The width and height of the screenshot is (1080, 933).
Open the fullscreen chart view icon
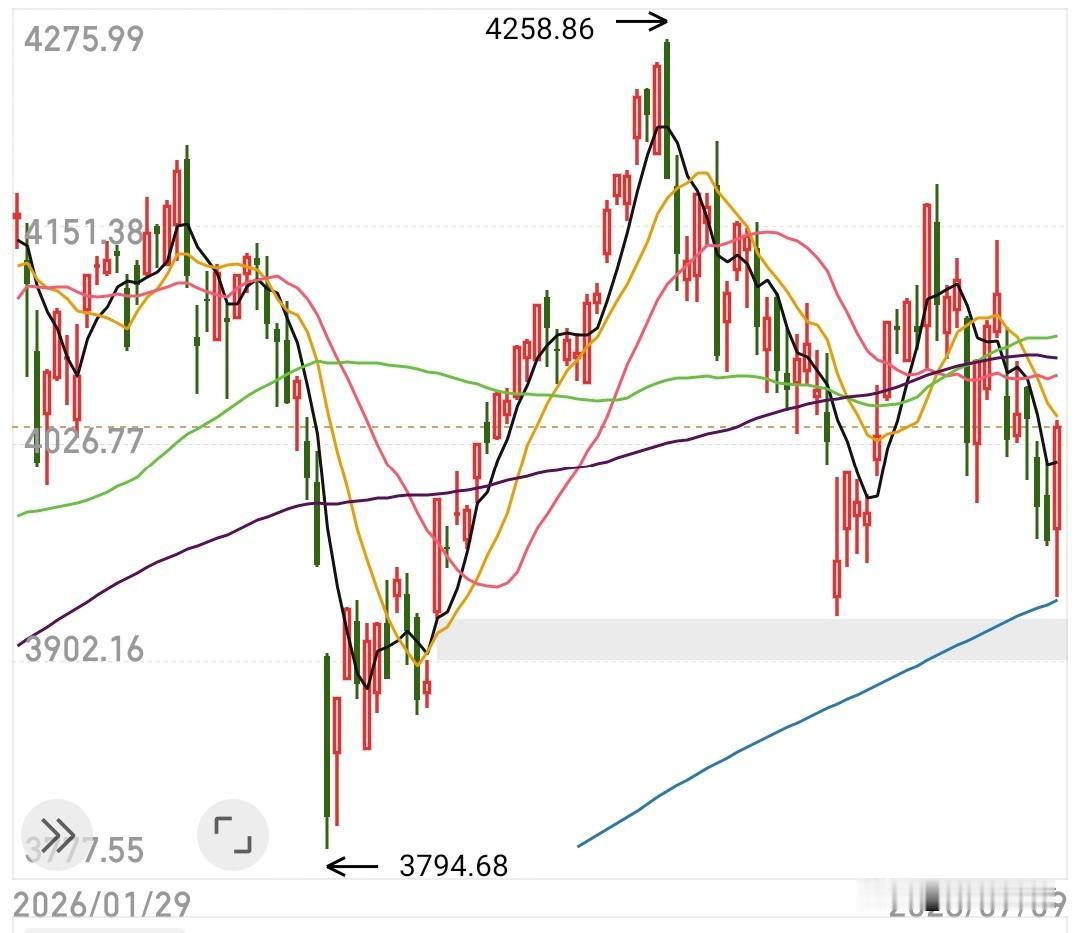point(232,835)
